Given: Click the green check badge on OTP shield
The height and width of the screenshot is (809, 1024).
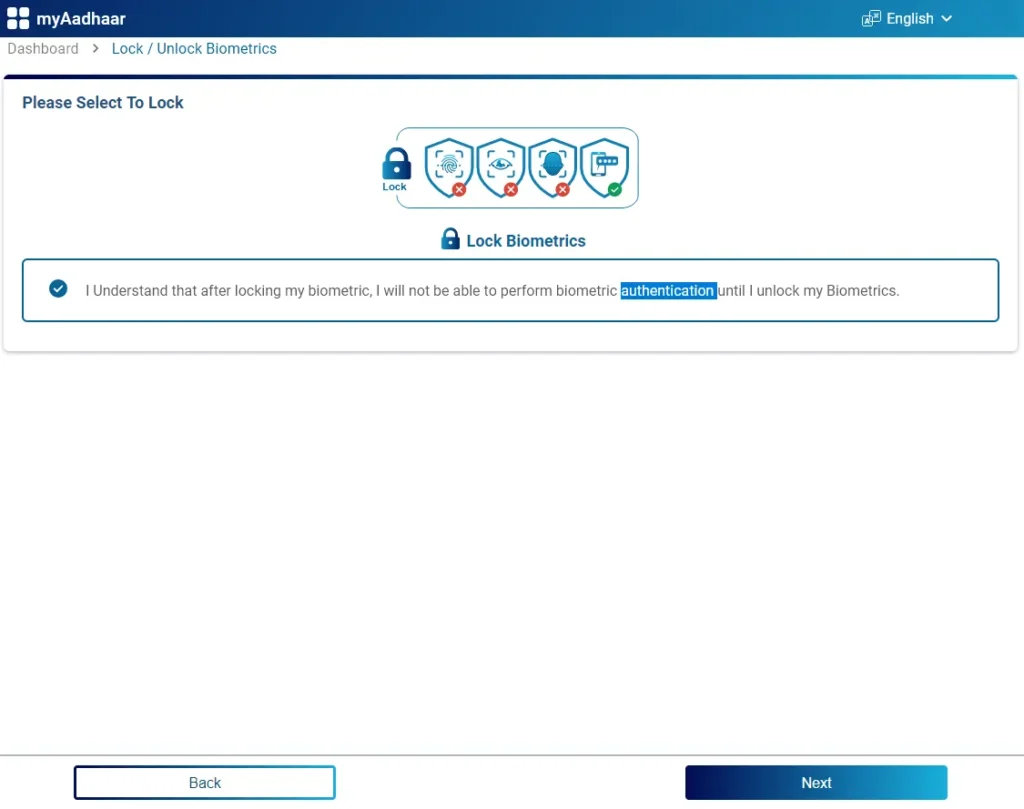Looking at the screenshot, I should (x=615, y=189).
